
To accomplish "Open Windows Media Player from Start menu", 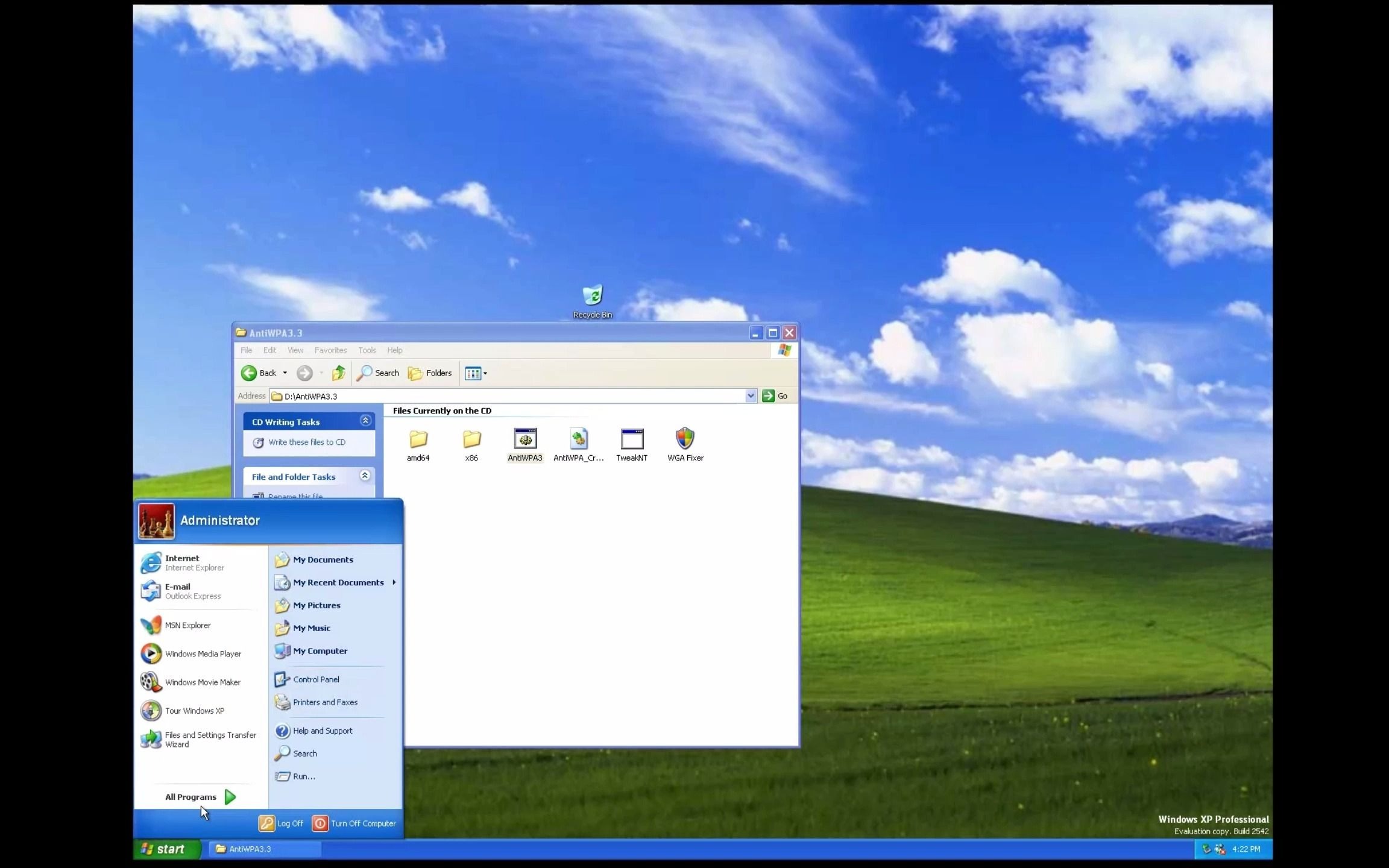I will pos(201,653).
